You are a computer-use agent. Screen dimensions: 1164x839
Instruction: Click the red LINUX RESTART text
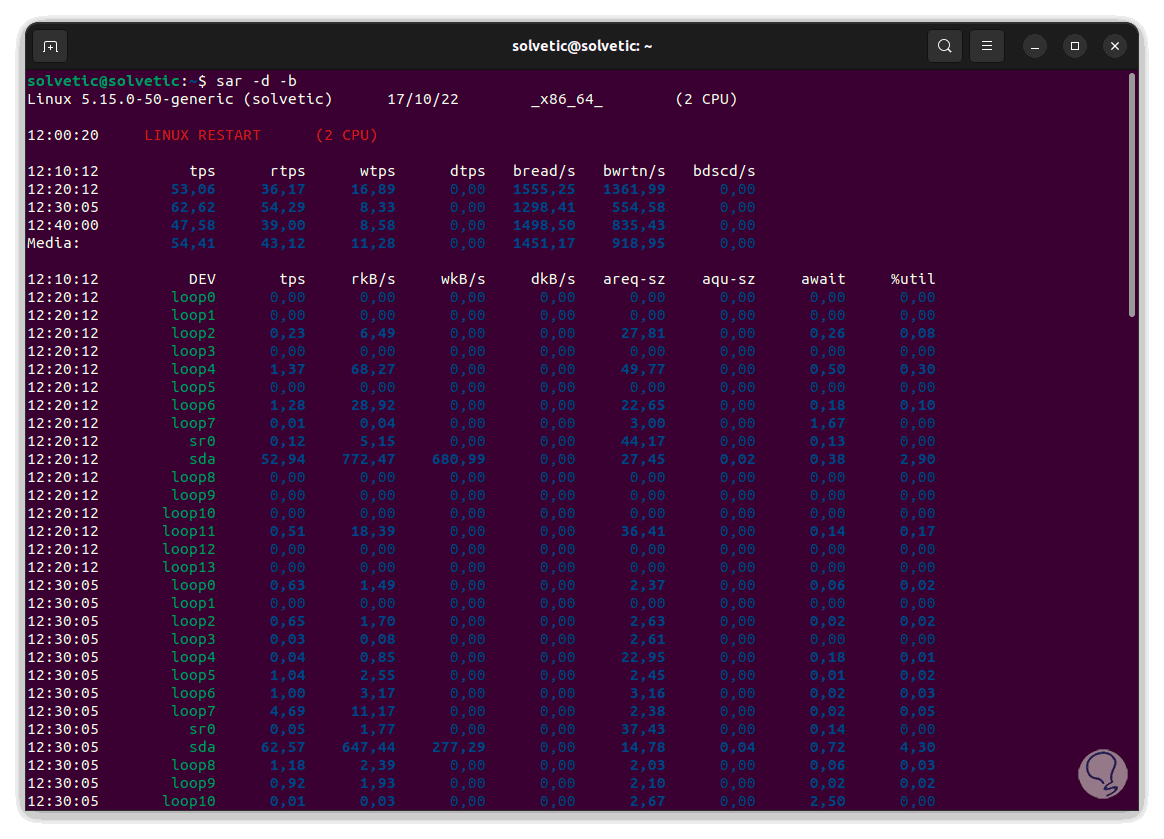pyautogui.click(x=203, y=135)
